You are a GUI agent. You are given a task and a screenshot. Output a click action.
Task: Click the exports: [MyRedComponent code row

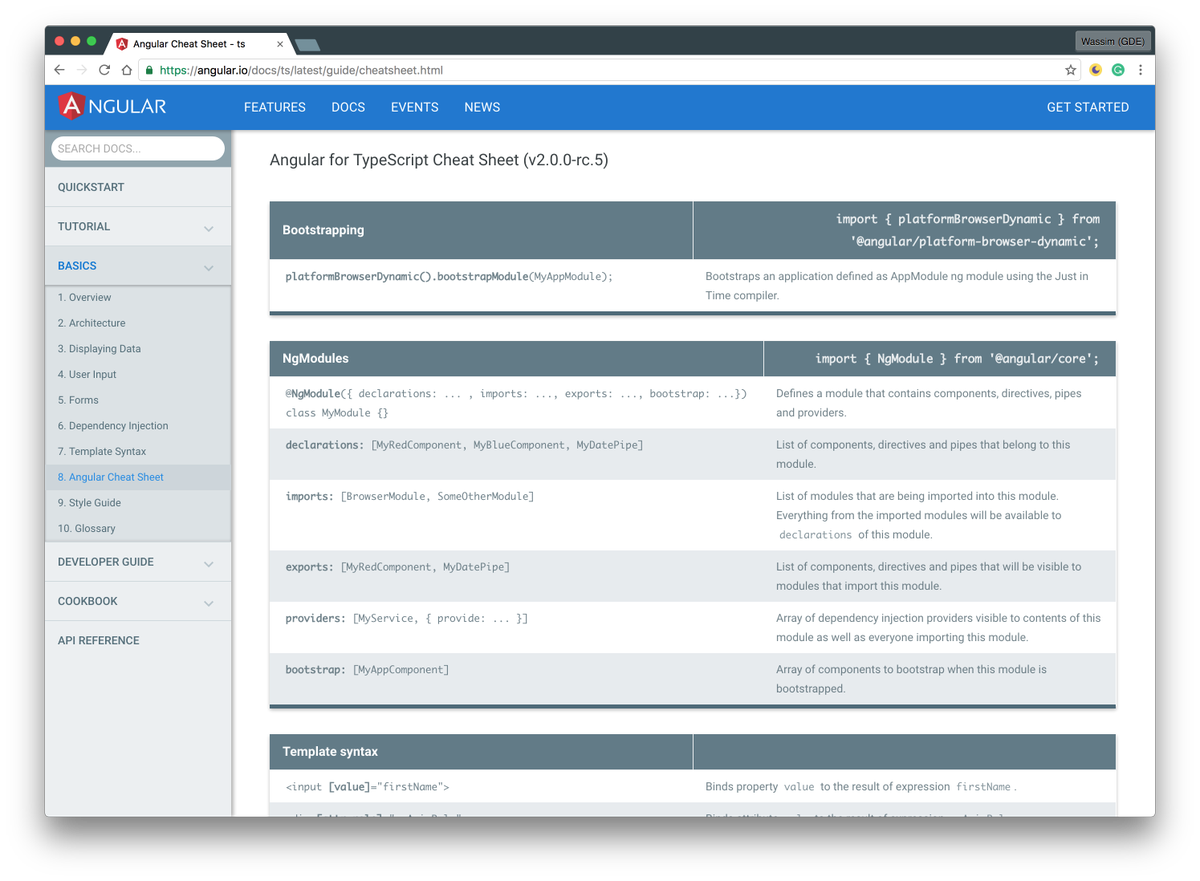point(692,576)
